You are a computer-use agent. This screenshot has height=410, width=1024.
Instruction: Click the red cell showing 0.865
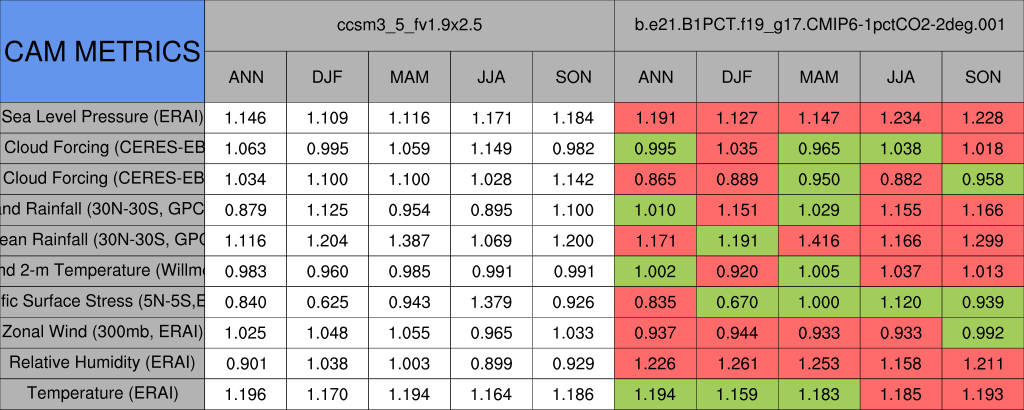[655, 179]
